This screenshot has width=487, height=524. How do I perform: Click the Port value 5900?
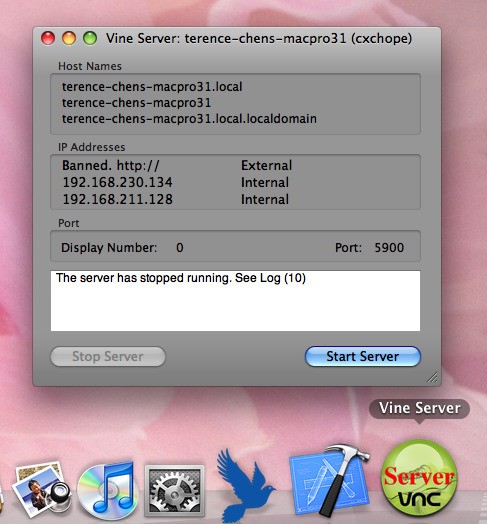click(x=389, y=248)
